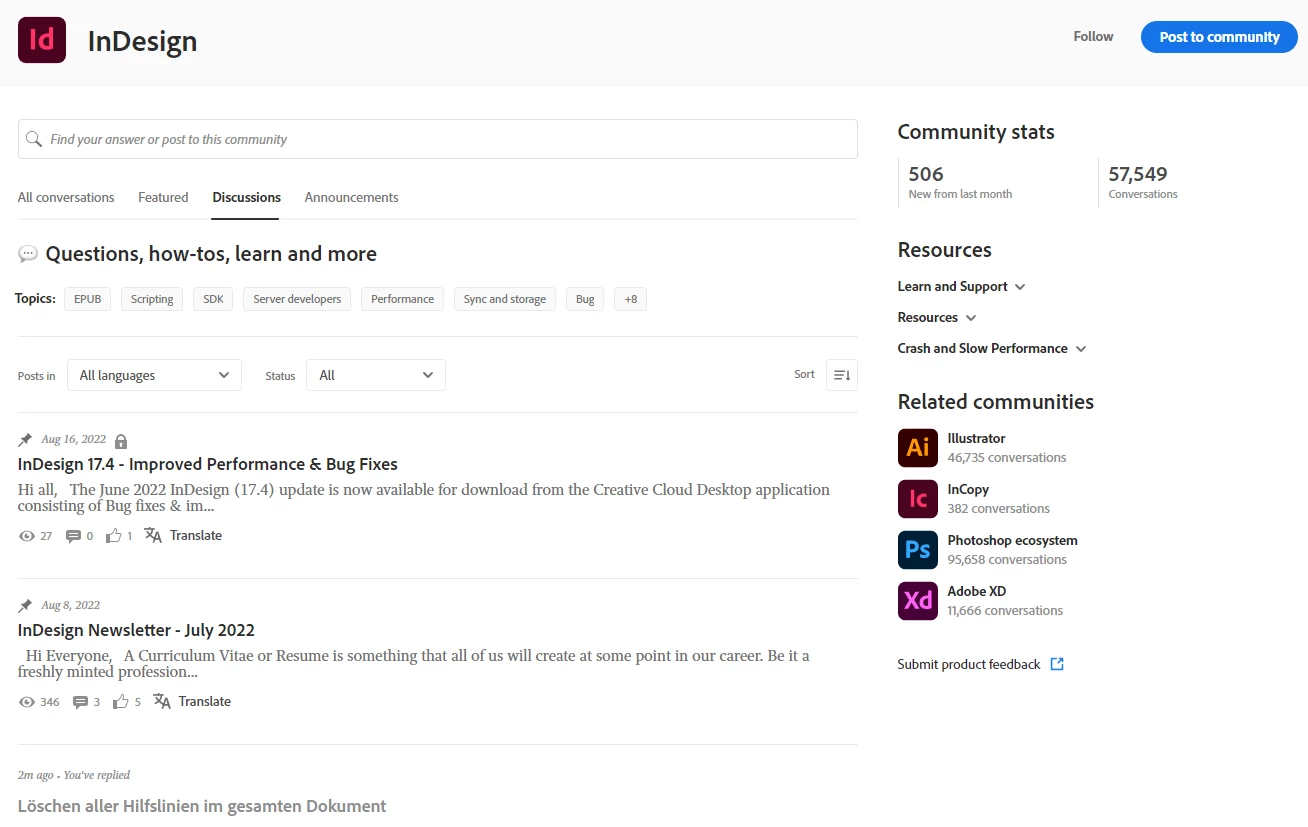
Task: Expand Learn and Support resources
Action: point(961,286)
